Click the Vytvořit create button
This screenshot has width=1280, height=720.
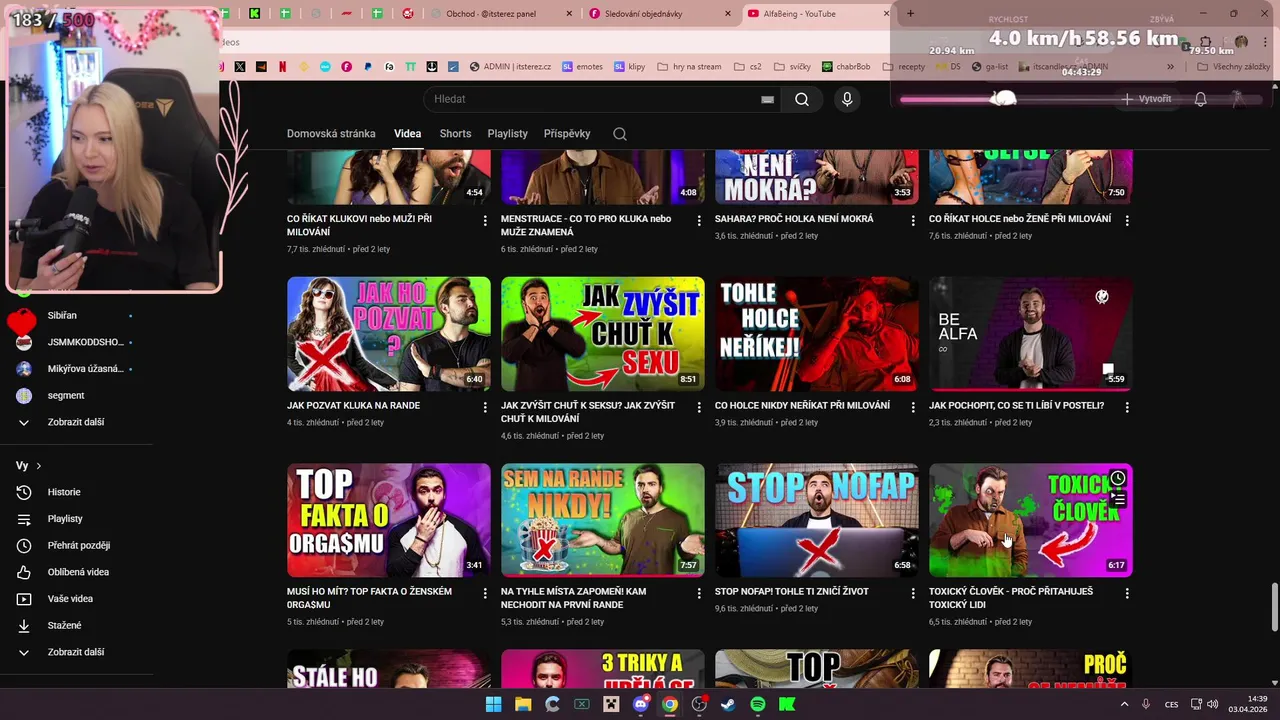tap(1146, 99)
